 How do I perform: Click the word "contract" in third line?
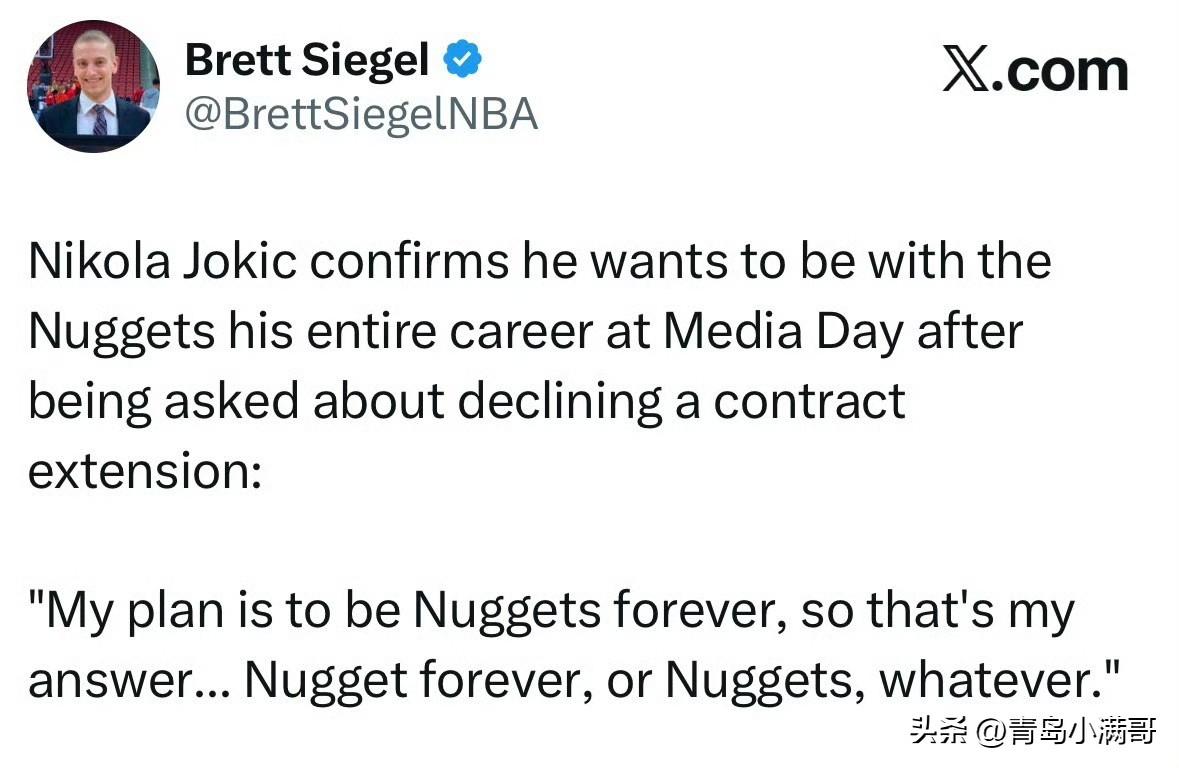coord(809,402)
